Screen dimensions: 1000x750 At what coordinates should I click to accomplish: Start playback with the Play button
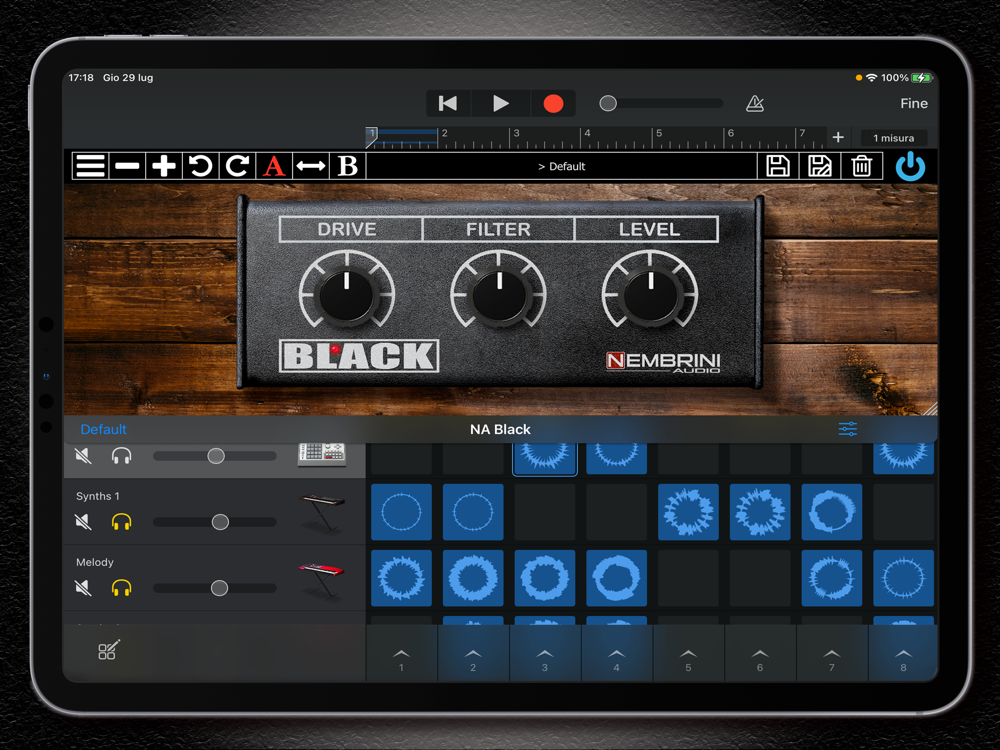[501, 103]
